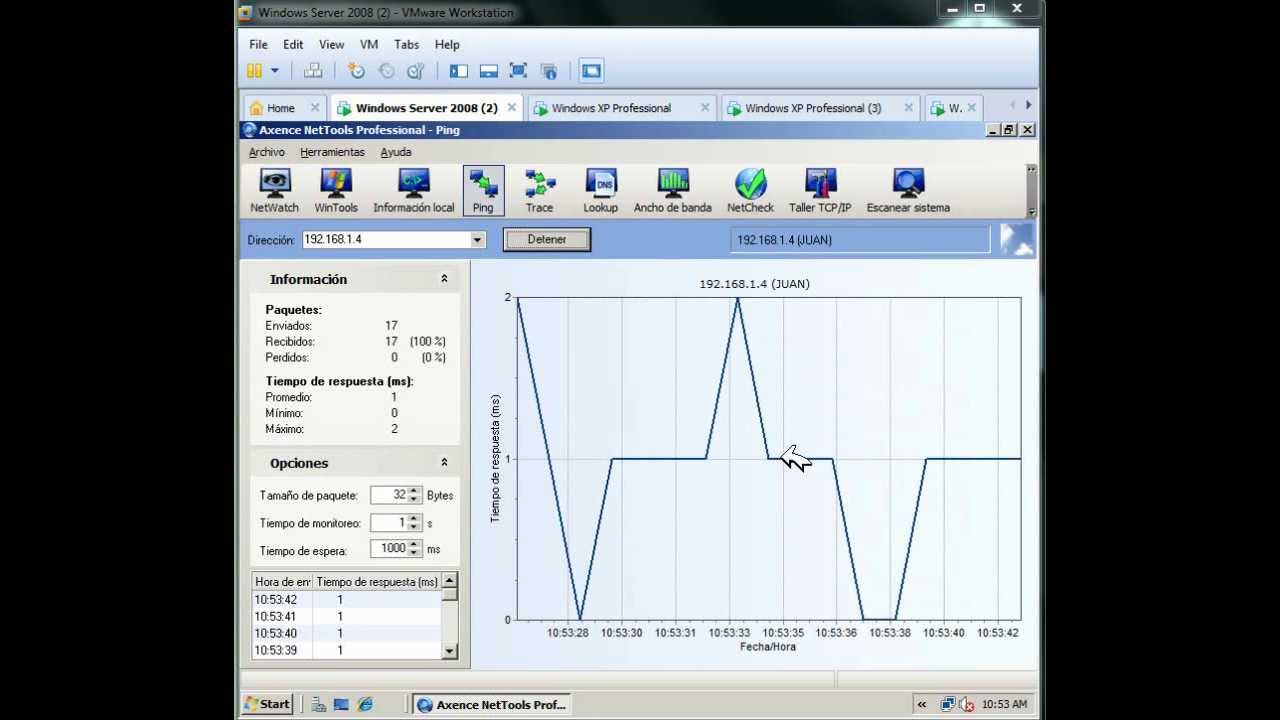Image resolution: width=1280 pixels, height=720 pixels.
Task: Open NetTools Herramientas menu
Action: [x=332, y=152]
